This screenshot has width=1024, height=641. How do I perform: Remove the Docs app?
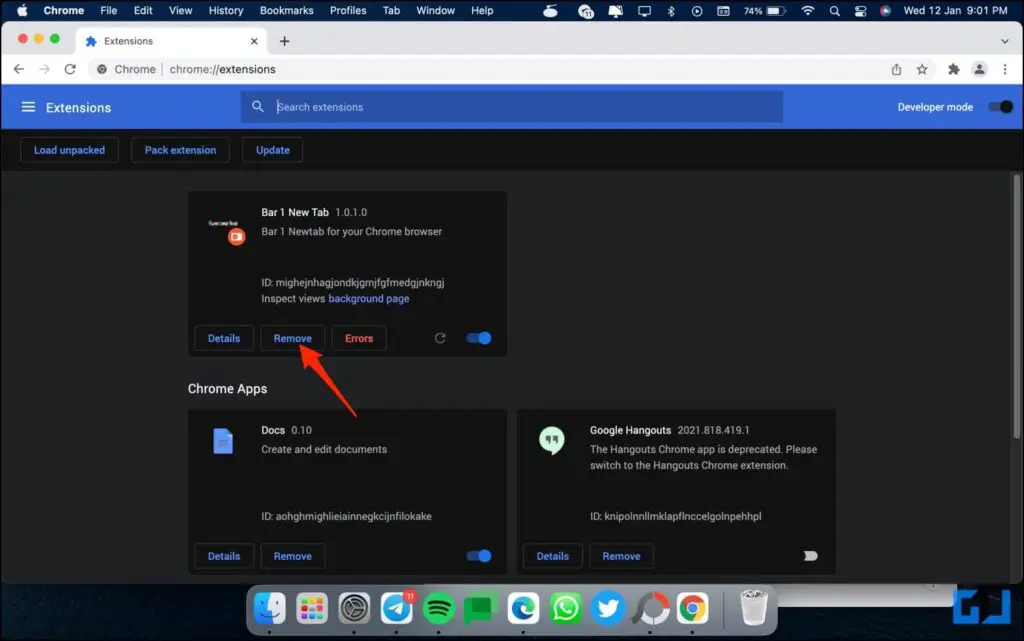(293, 556)
